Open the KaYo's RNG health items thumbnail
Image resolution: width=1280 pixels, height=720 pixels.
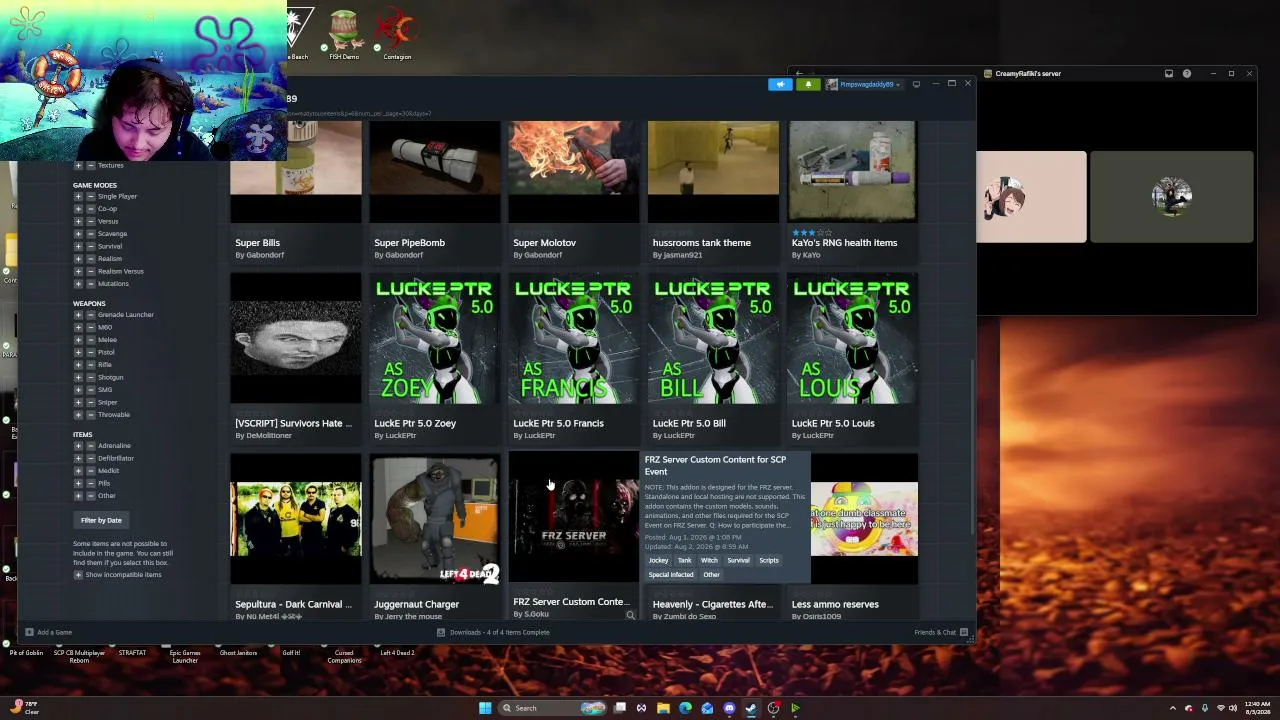pyautogui.click(x=852, y=171)
